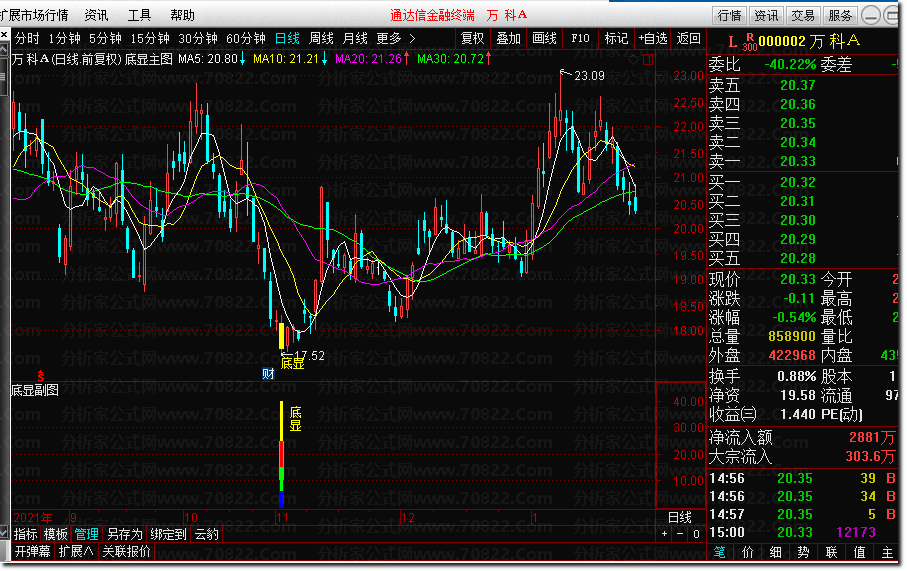This screenshot has height=571, width=907.
Task: Click the 关联报价 button
Action: pos(127,551)
